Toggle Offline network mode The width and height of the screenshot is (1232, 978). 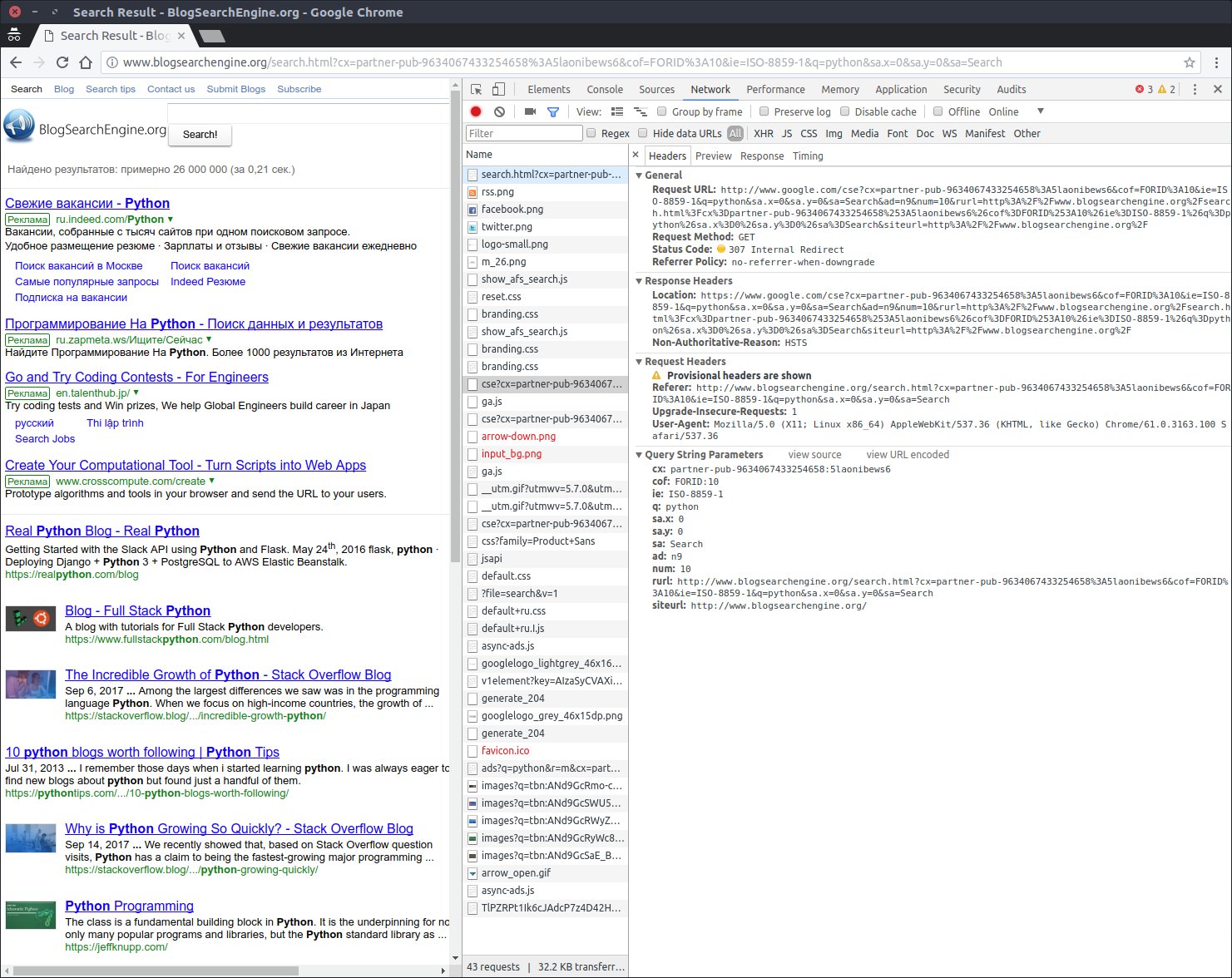[937, 111]
